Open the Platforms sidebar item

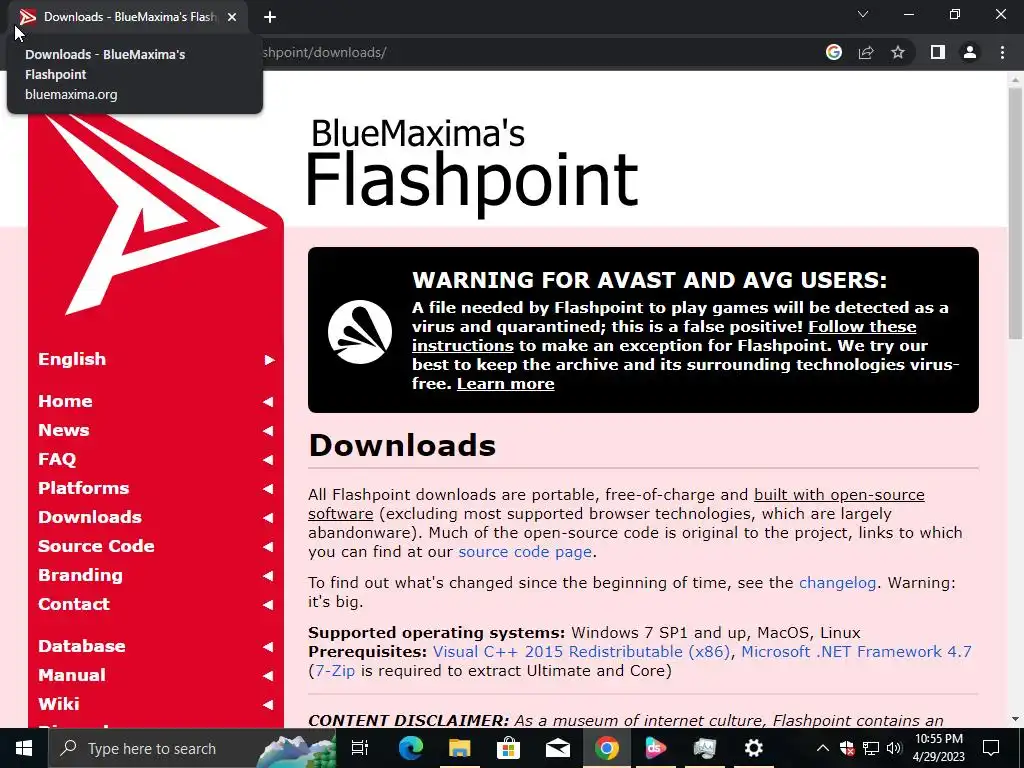click(x=83, y=488)
